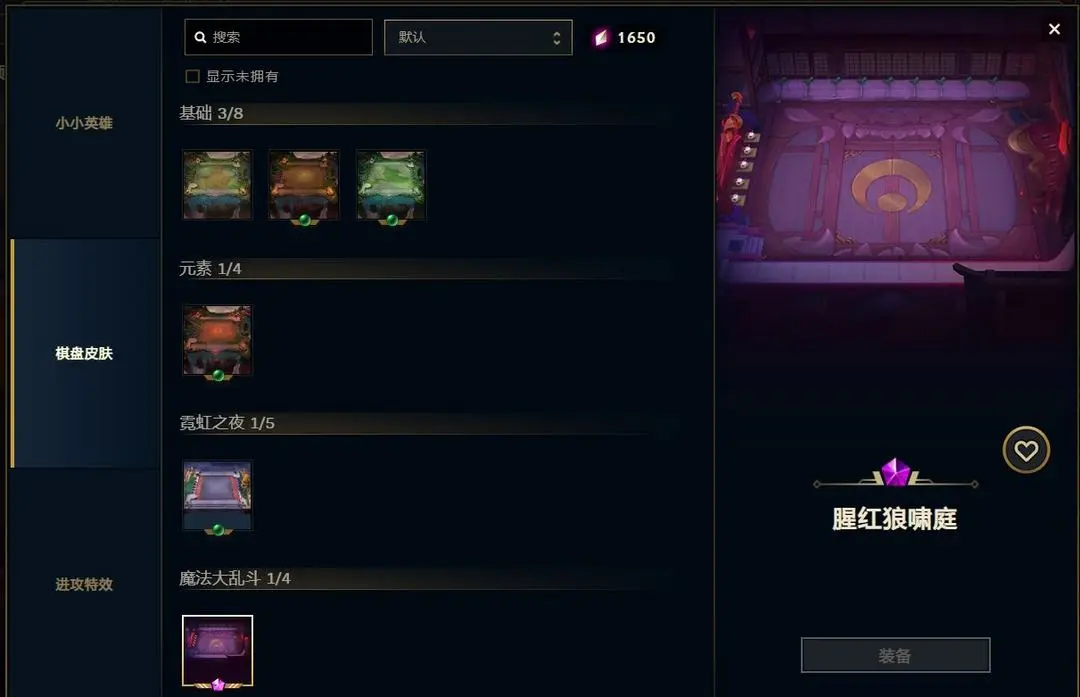Click the magnifier search icon

coord(200,37)
